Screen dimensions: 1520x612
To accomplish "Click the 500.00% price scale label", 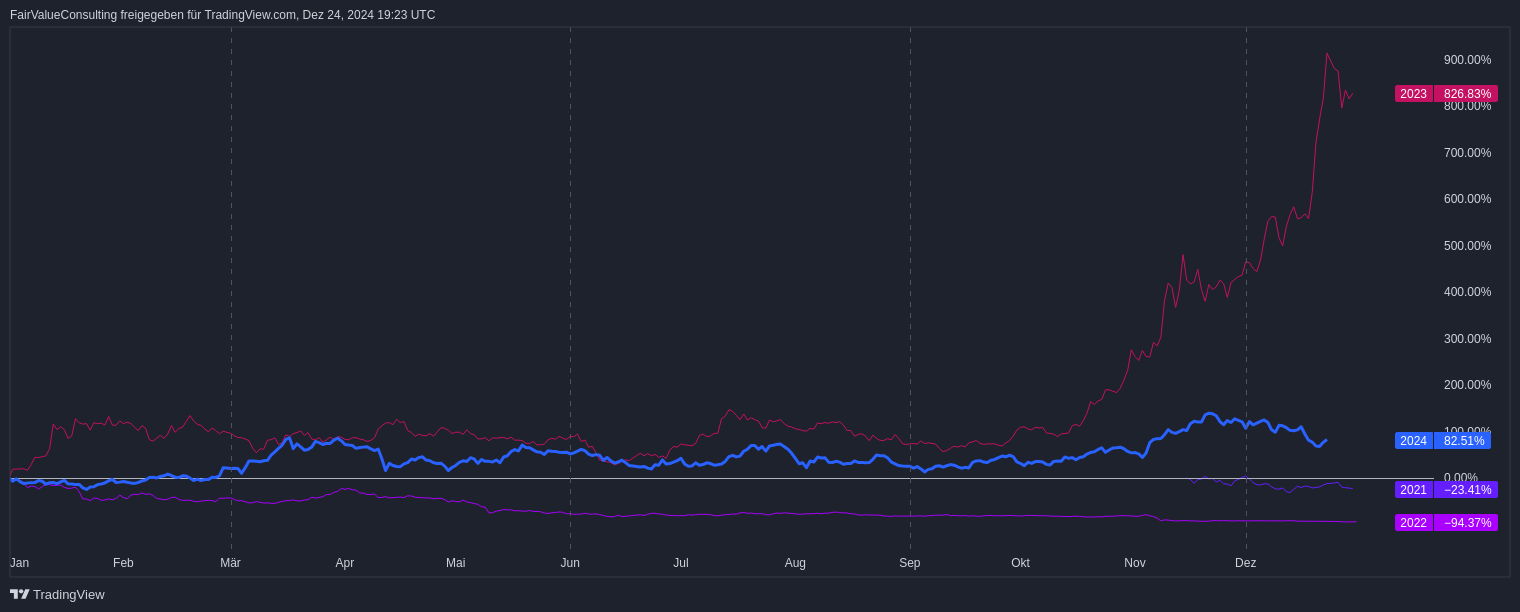I will 1467,246.
